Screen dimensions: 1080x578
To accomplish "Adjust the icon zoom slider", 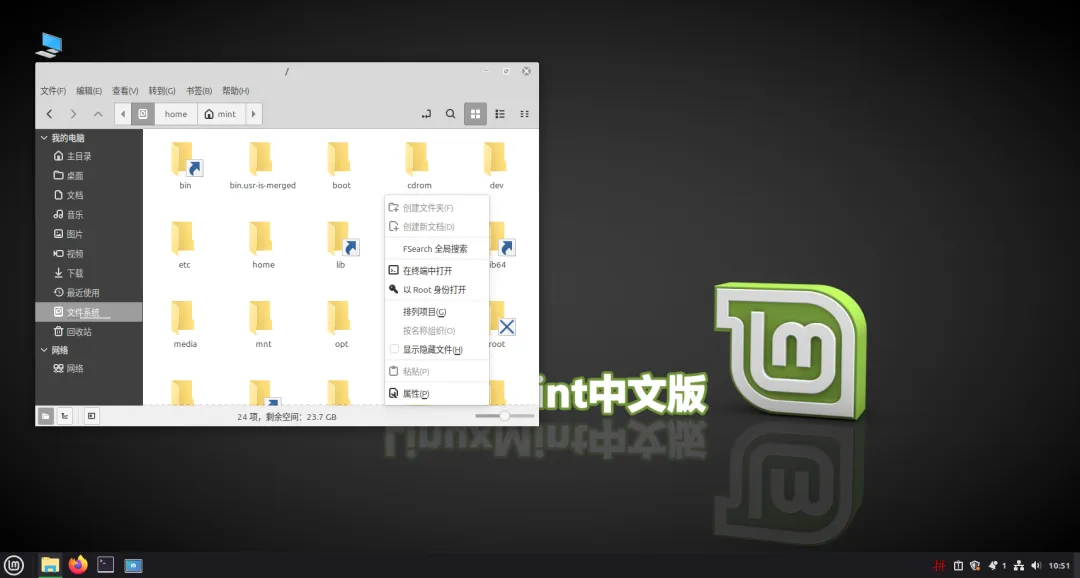I will pyautogui.click(x=504, y=416).
